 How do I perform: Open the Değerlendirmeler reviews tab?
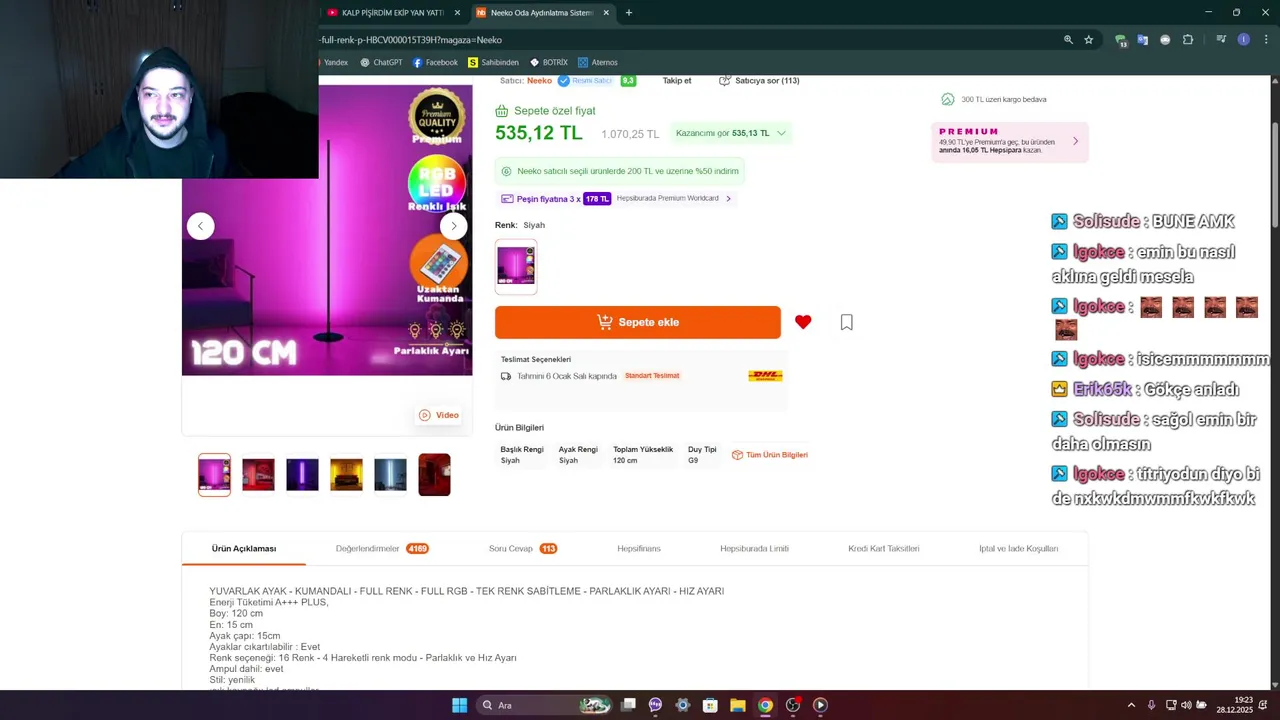pyautogui.click(x=382, y=549)
